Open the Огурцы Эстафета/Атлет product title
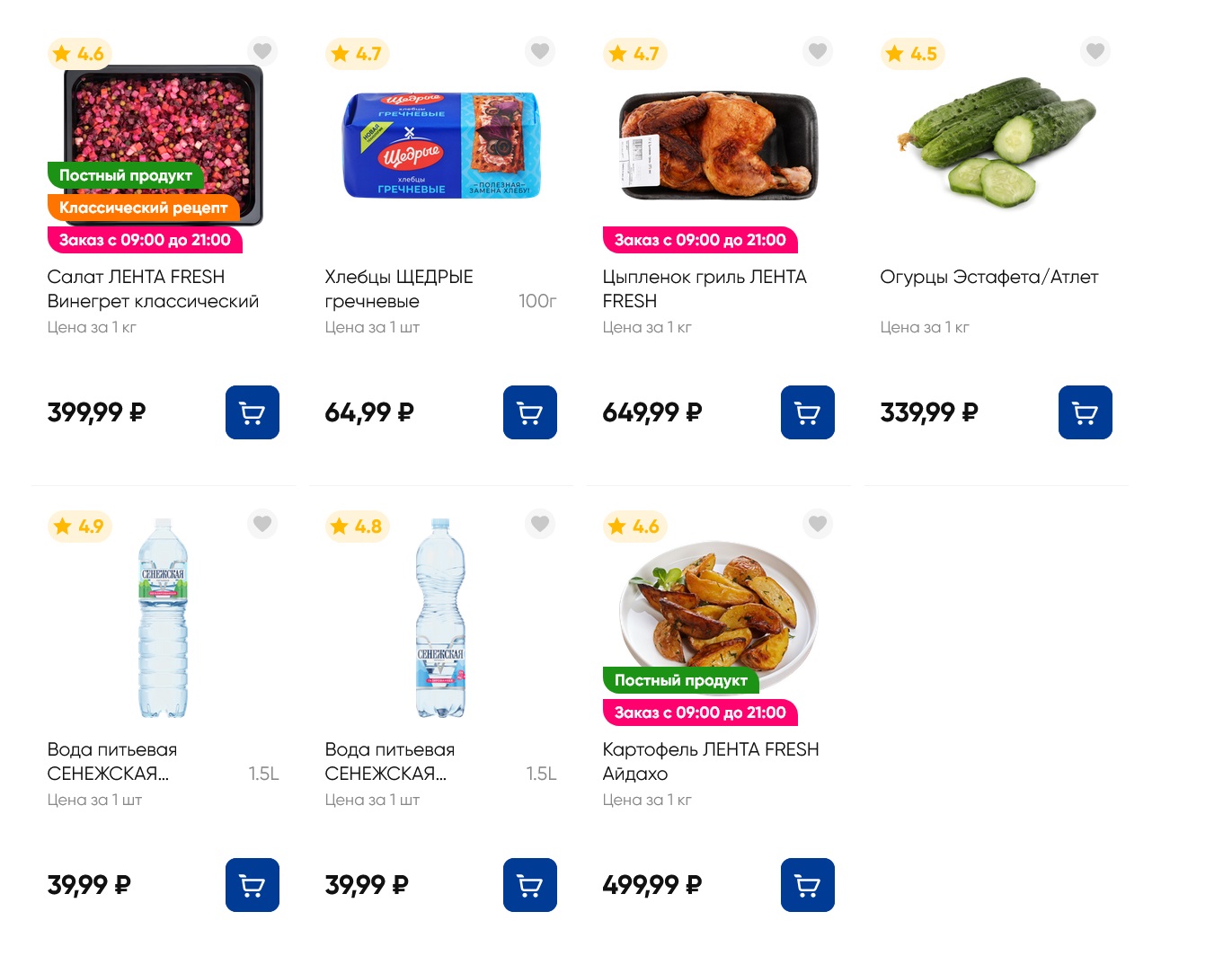Image resolution: width=1232 pixels, height=956 pixels. coord(988,277)
